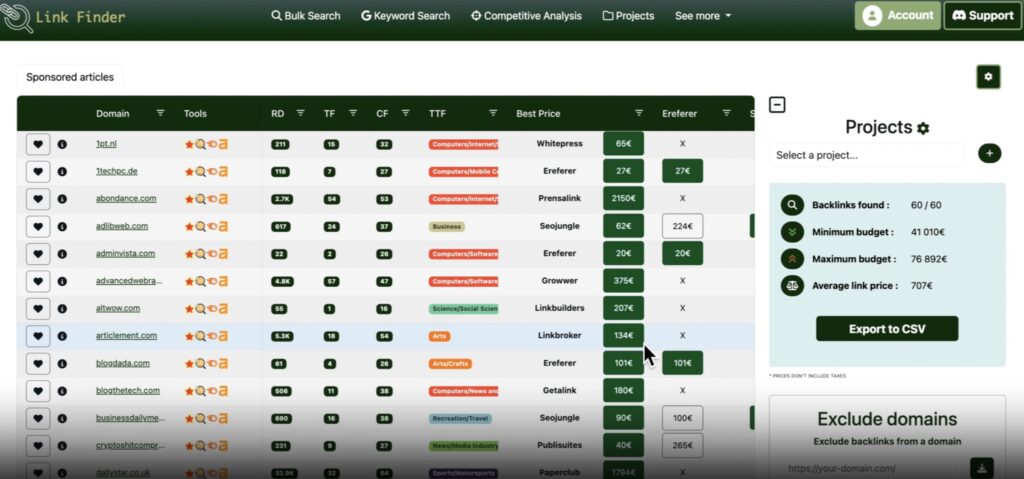Screen dimensions: 1024x479
Task: Show info for adlibweb.com
Action: [62, 226]
